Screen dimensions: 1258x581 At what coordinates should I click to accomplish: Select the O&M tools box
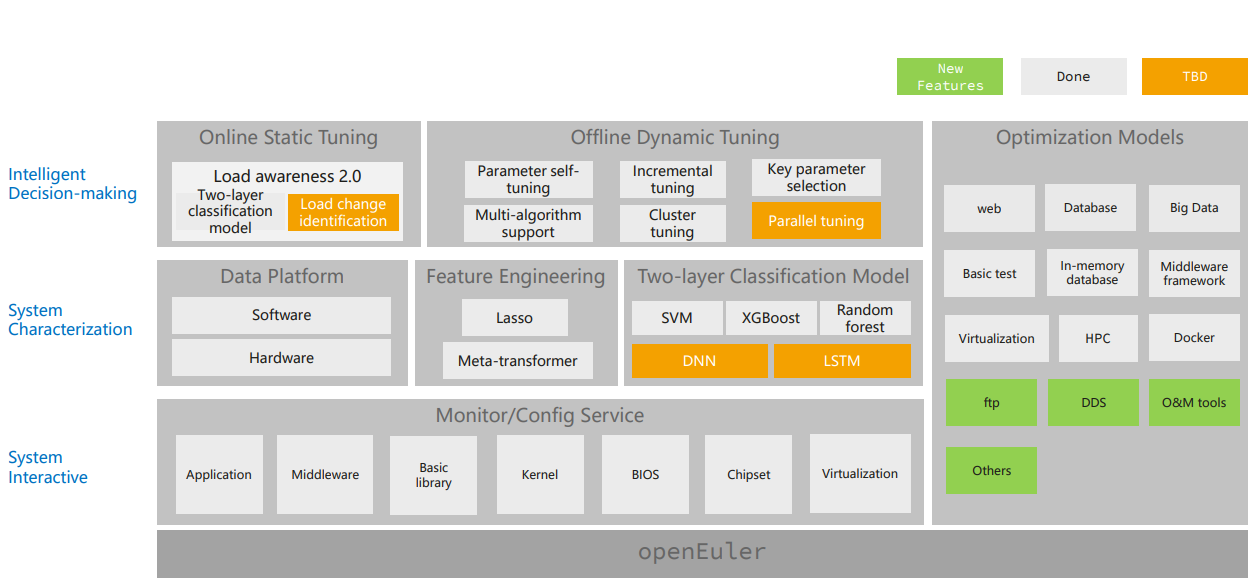pyautogui.click(x=1194, y=403)
